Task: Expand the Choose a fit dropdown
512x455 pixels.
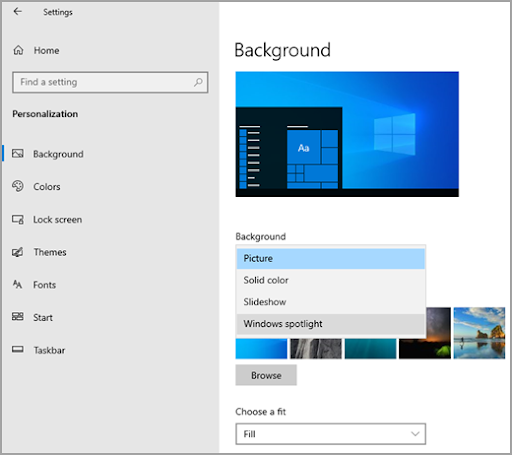Action: (331, 434)
